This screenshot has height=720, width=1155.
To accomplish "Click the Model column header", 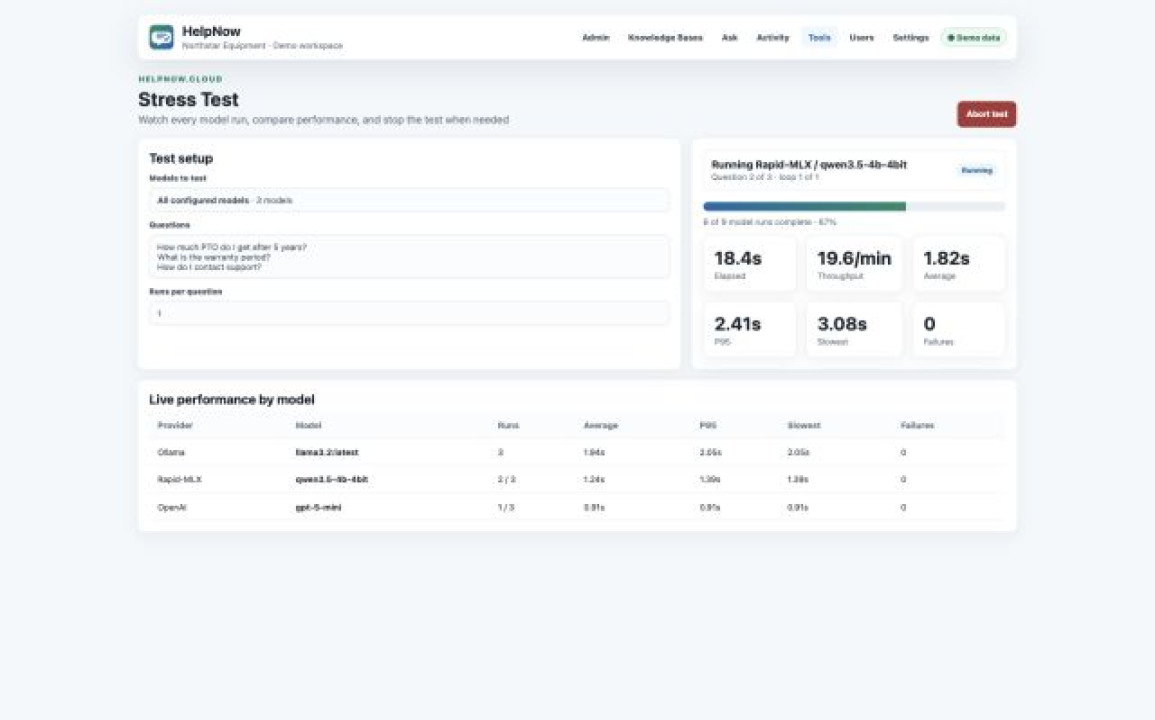I will click(309, 425).
